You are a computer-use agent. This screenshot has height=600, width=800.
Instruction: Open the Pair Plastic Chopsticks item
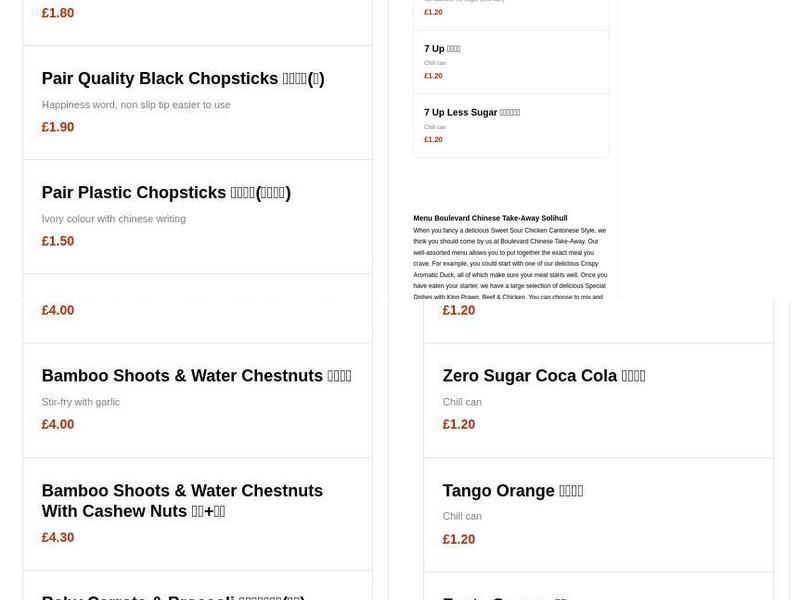pos(166,193)
